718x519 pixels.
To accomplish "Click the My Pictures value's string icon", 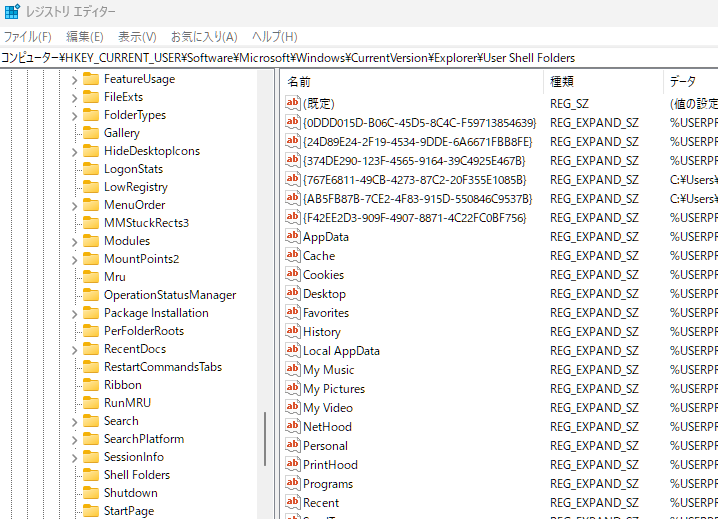I will click(293, 389).
